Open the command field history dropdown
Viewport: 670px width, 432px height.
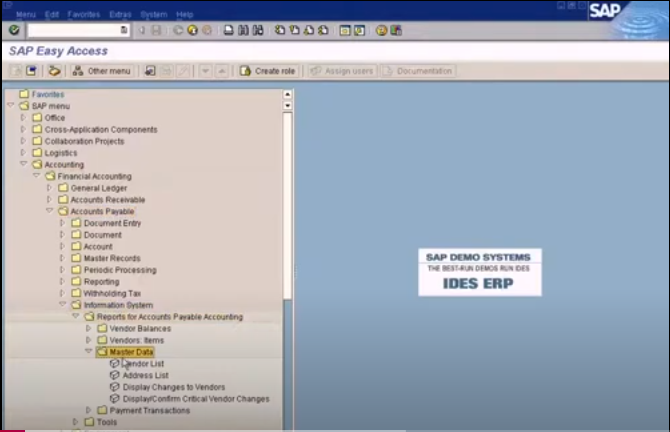(x=124, y=30)
